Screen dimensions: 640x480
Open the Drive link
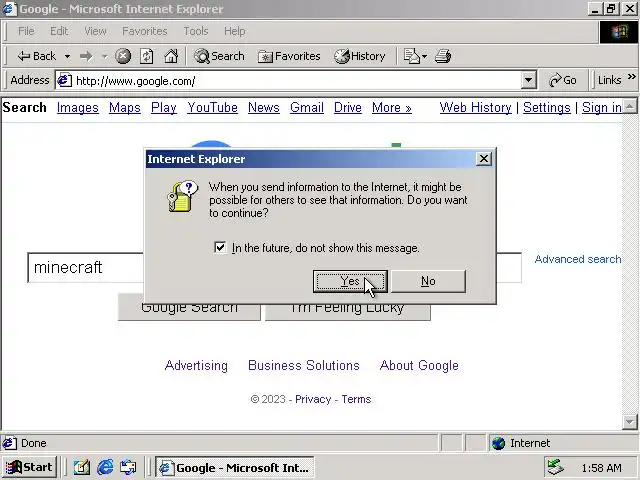click(x=348, y=107)
